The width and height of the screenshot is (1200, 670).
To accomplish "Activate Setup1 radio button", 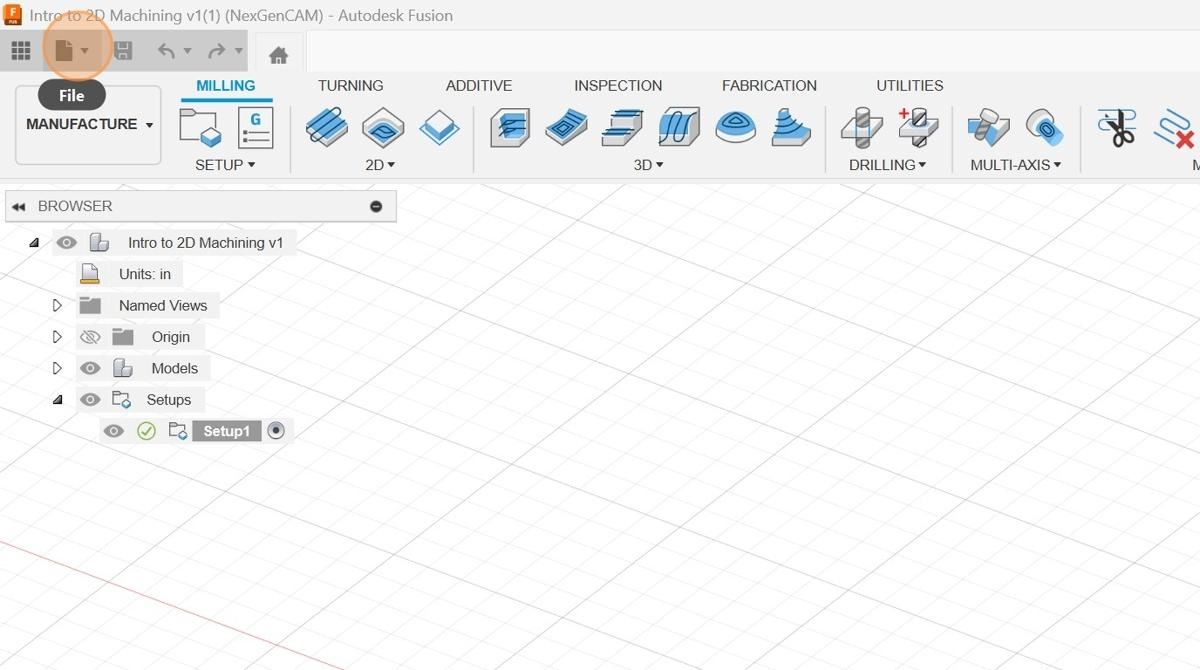I will coord(276,431).
